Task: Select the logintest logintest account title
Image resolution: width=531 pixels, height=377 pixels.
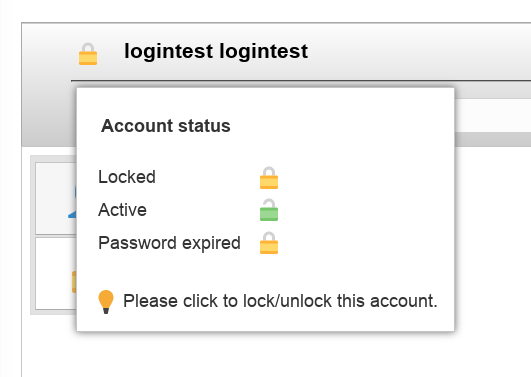Action: pyautogui.click(x=216, y=51)
